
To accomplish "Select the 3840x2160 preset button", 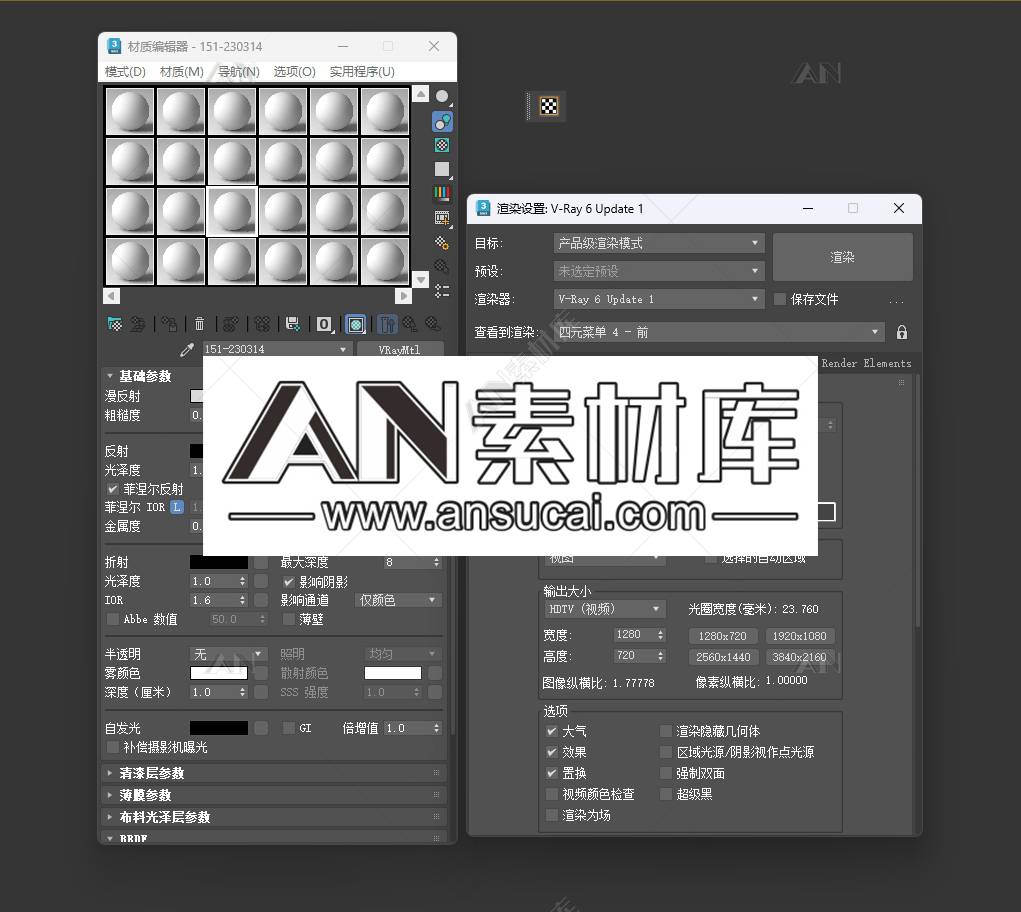I will [x=800, y=657].
